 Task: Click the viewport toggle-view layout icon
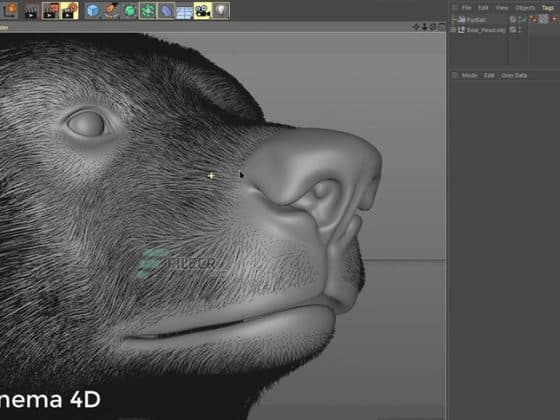(x=442, y=27)
